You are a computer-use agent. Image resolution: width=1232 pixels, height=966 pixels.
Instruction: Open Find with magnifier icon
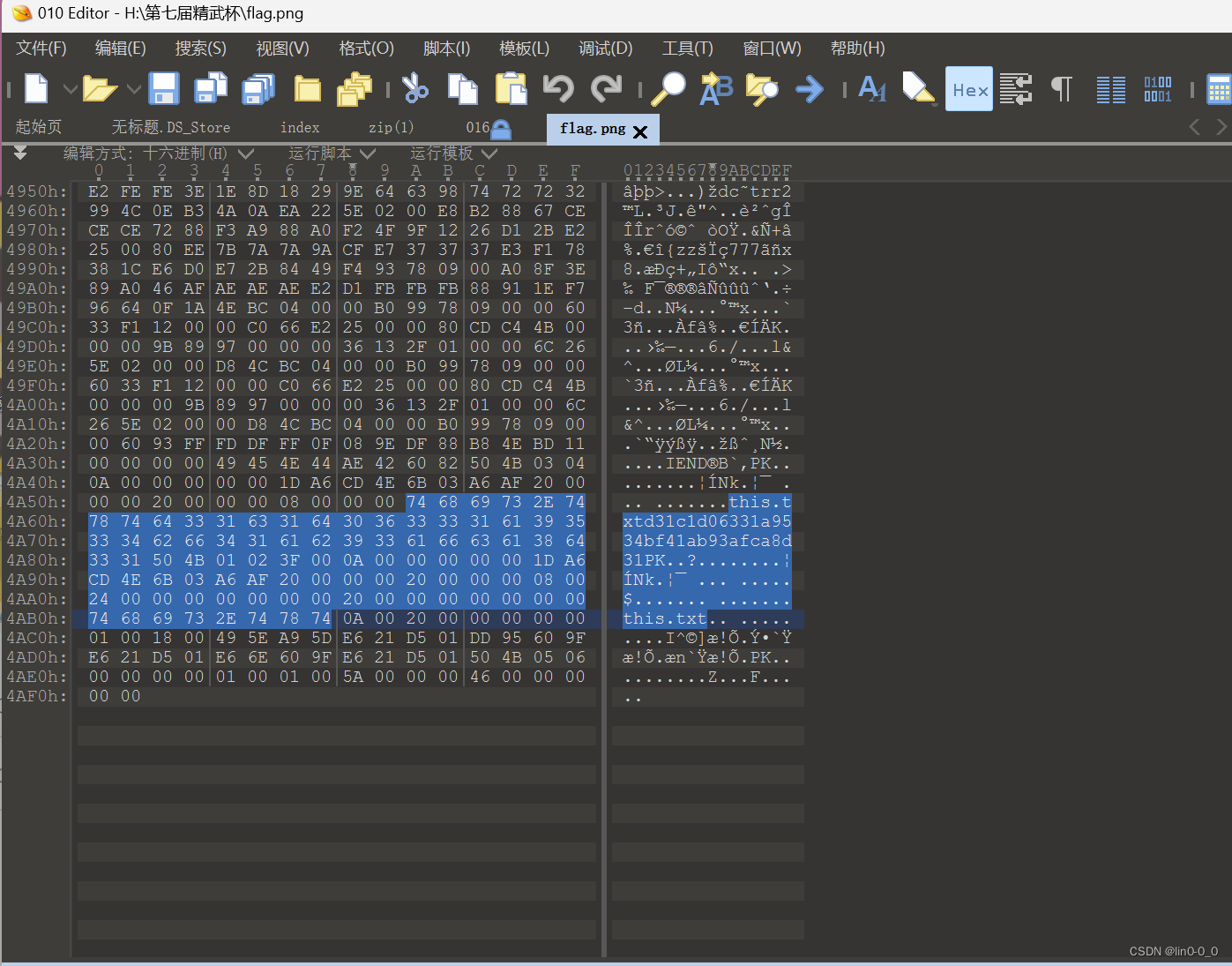pyautogui.click(x=668, y=89)
